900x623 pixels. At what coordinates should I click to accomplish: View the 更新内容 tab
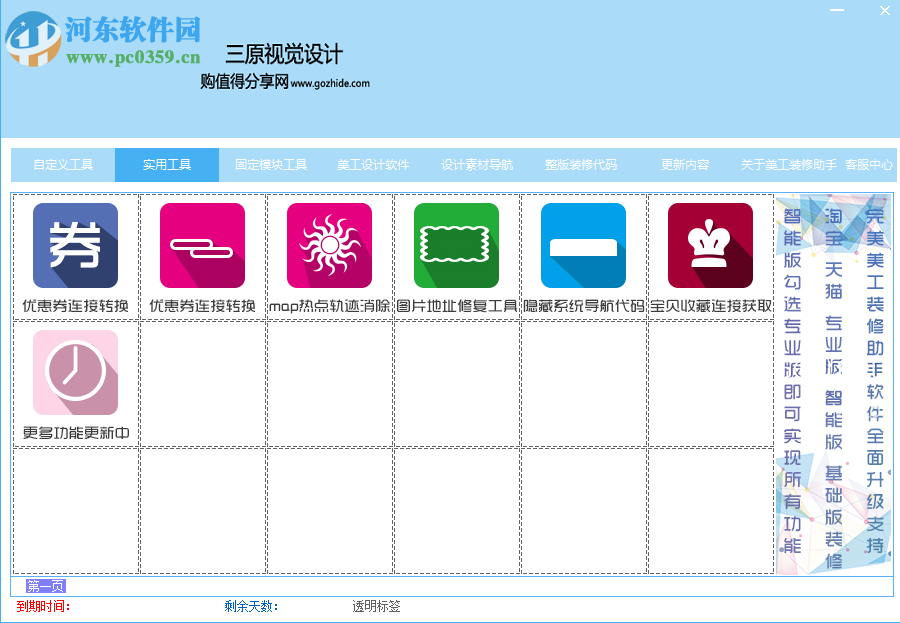point(685,165)
